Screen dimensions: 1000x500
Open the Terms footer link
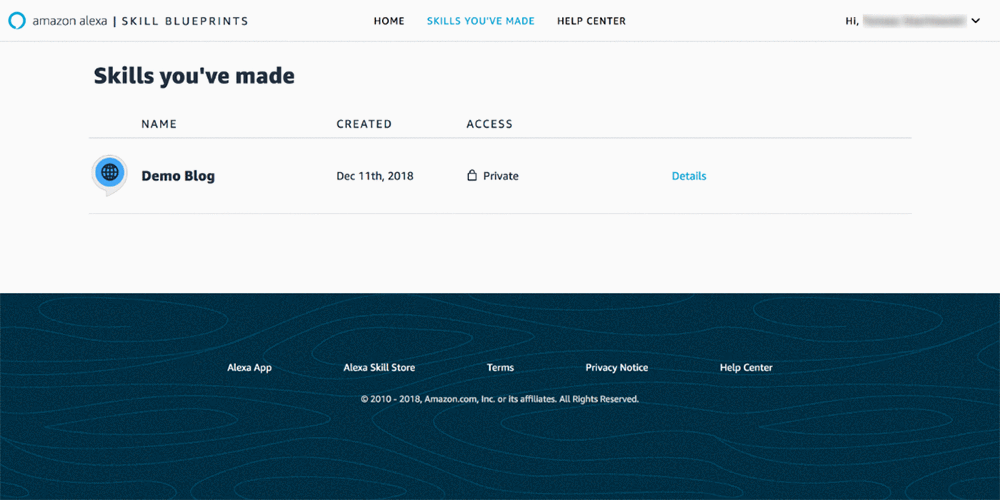click(500, 367)
